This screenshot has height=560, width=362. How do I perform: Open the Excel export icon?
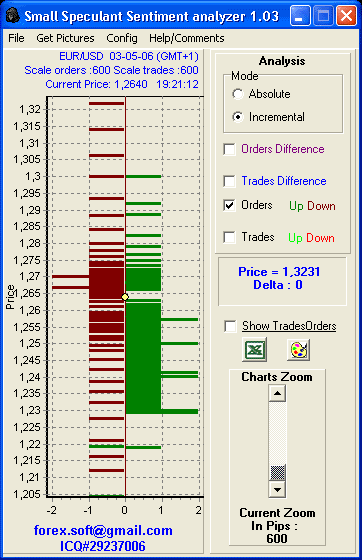[x=254, y=349]
